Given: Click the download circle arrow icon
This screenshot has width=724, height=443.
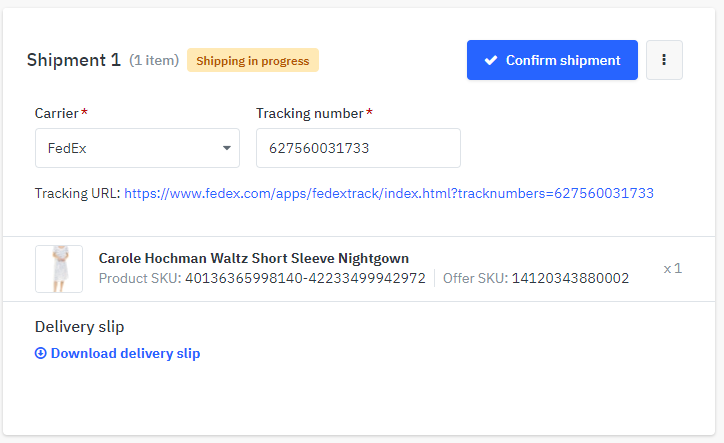Looking at the screenshot, I should pos(41,353).
